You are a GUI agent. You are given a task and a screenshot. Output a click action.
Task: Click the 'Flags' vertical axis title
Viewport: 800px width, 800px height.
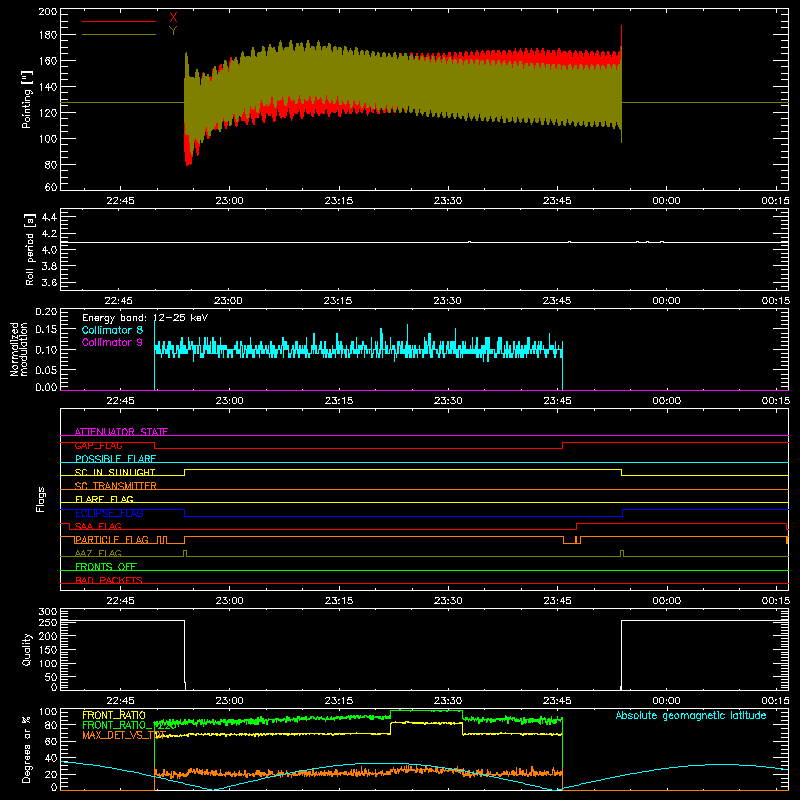click(40, 499)
